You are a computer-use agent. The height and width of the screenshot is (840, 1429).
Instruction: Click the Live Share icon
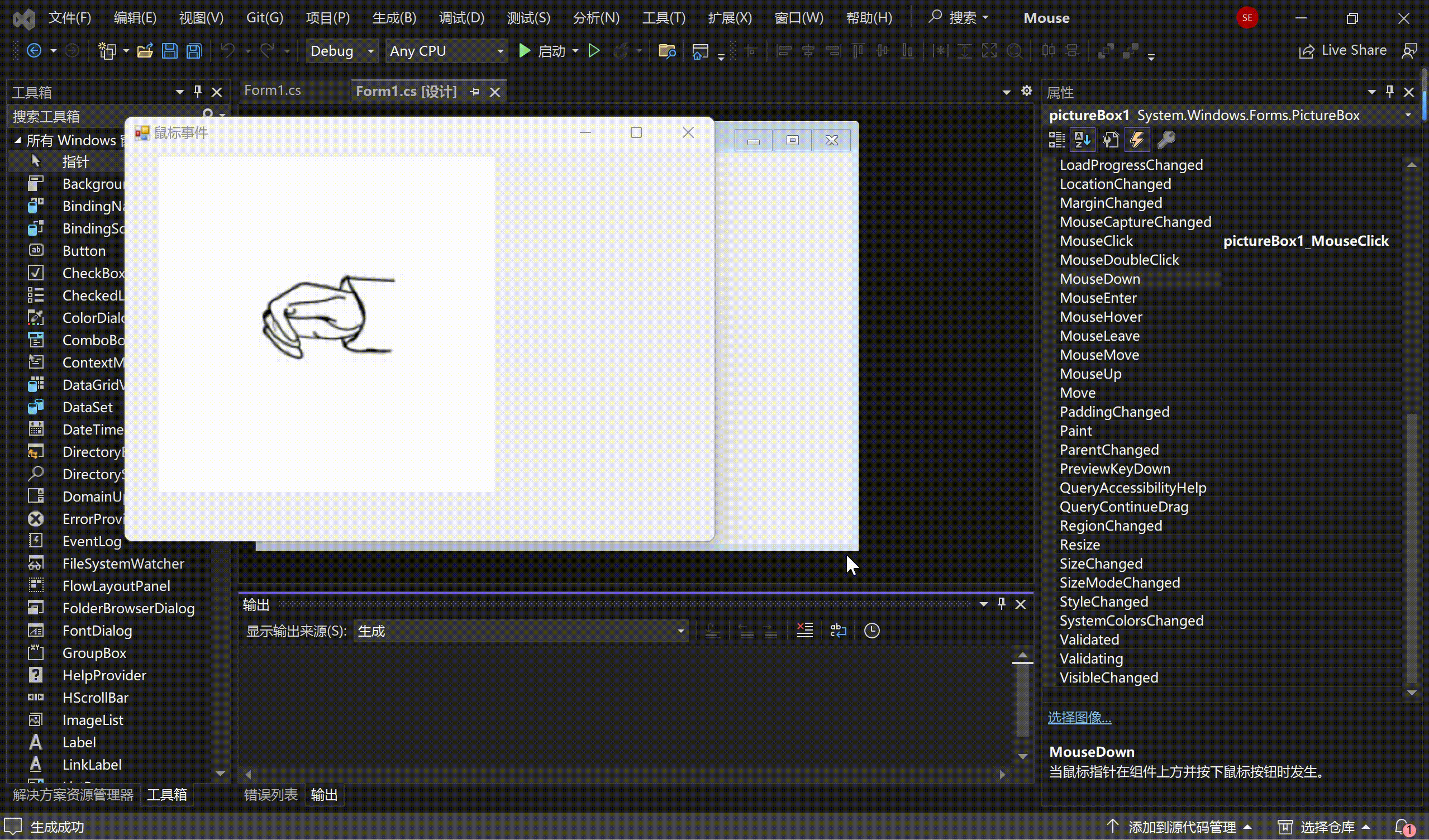pos(1307,51)
